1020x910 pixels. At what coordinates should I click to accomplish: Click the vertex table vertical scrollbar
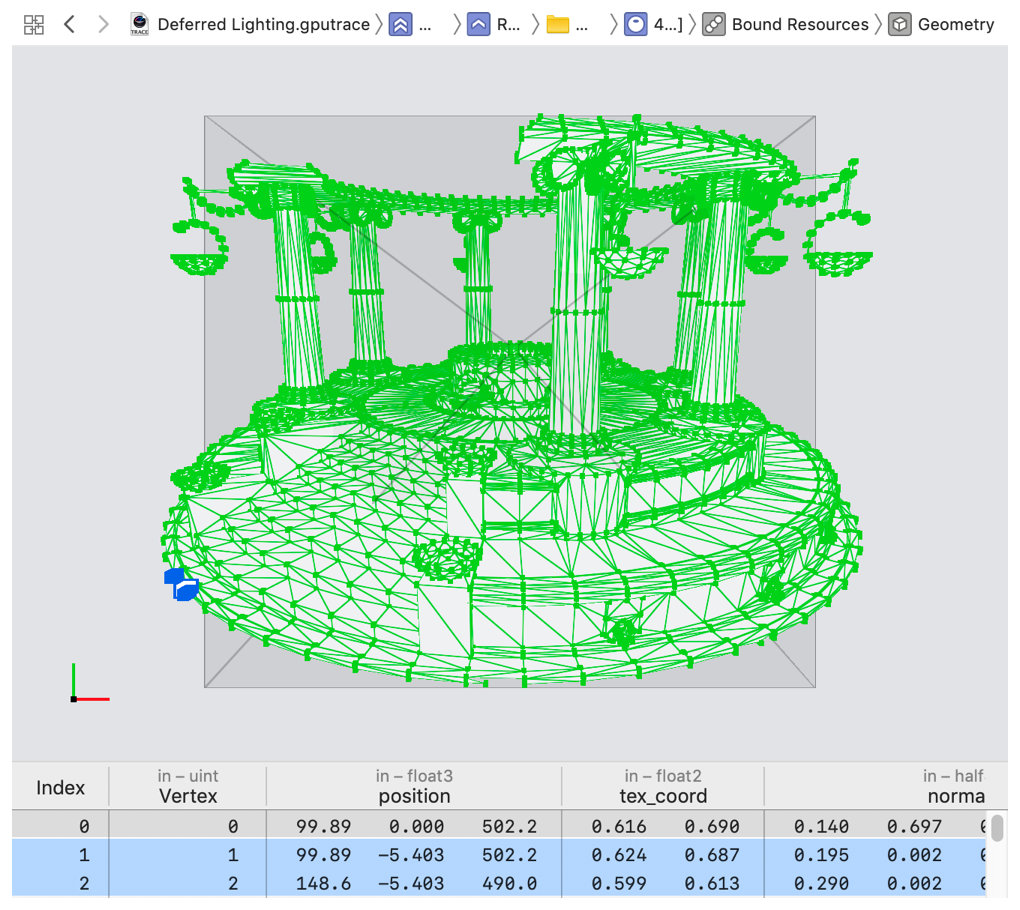coord(997,829)
